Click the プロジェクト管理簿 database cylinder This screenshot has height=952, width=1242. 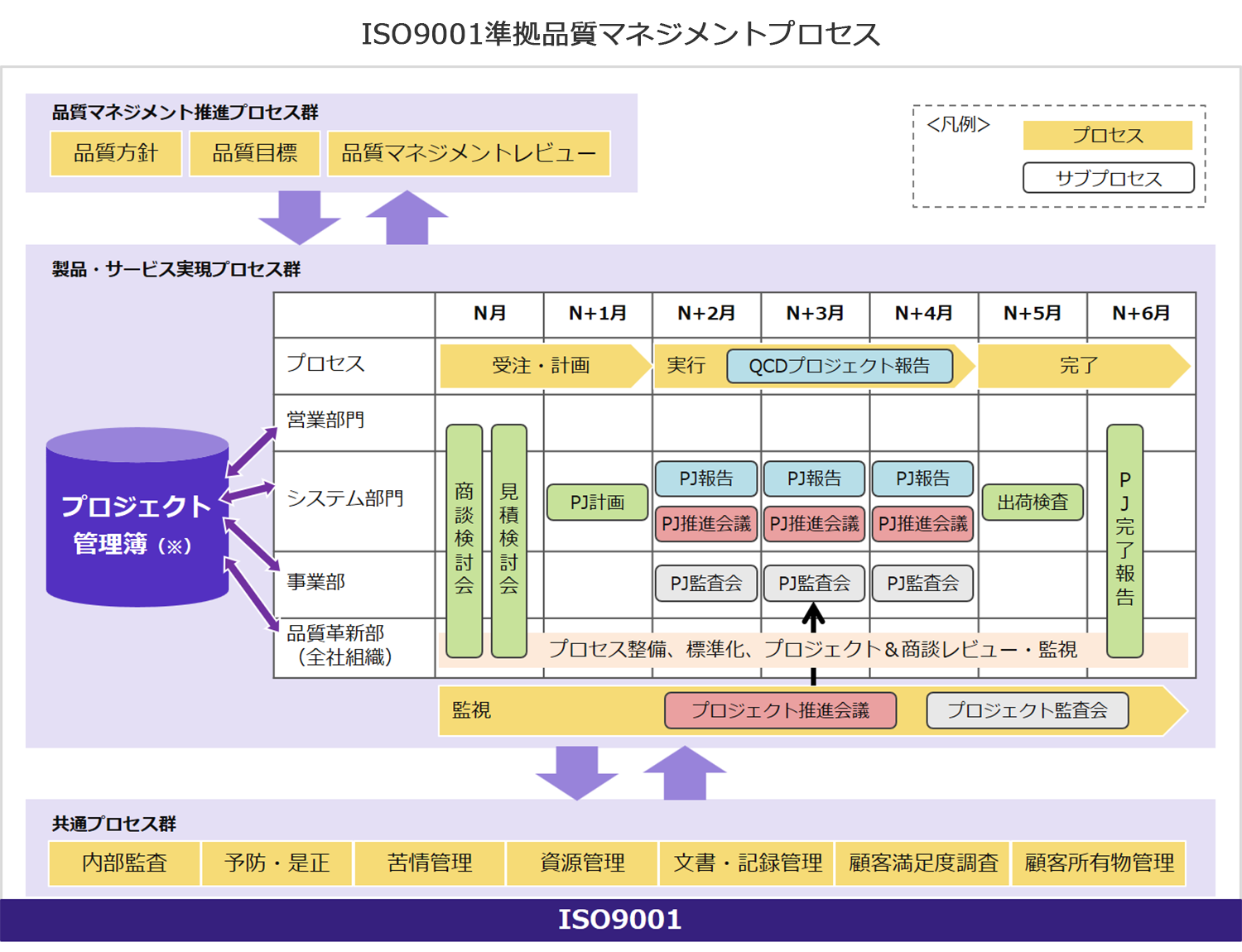pos(137,517)
